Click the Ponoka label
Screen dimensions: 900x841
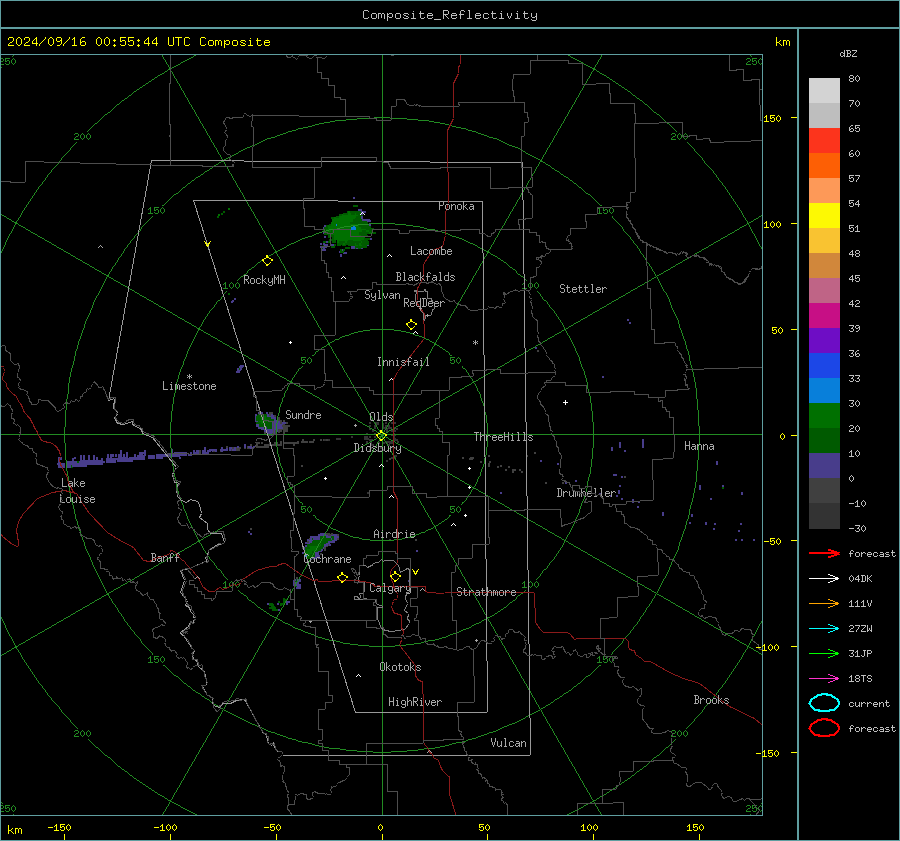click(456, 206)
